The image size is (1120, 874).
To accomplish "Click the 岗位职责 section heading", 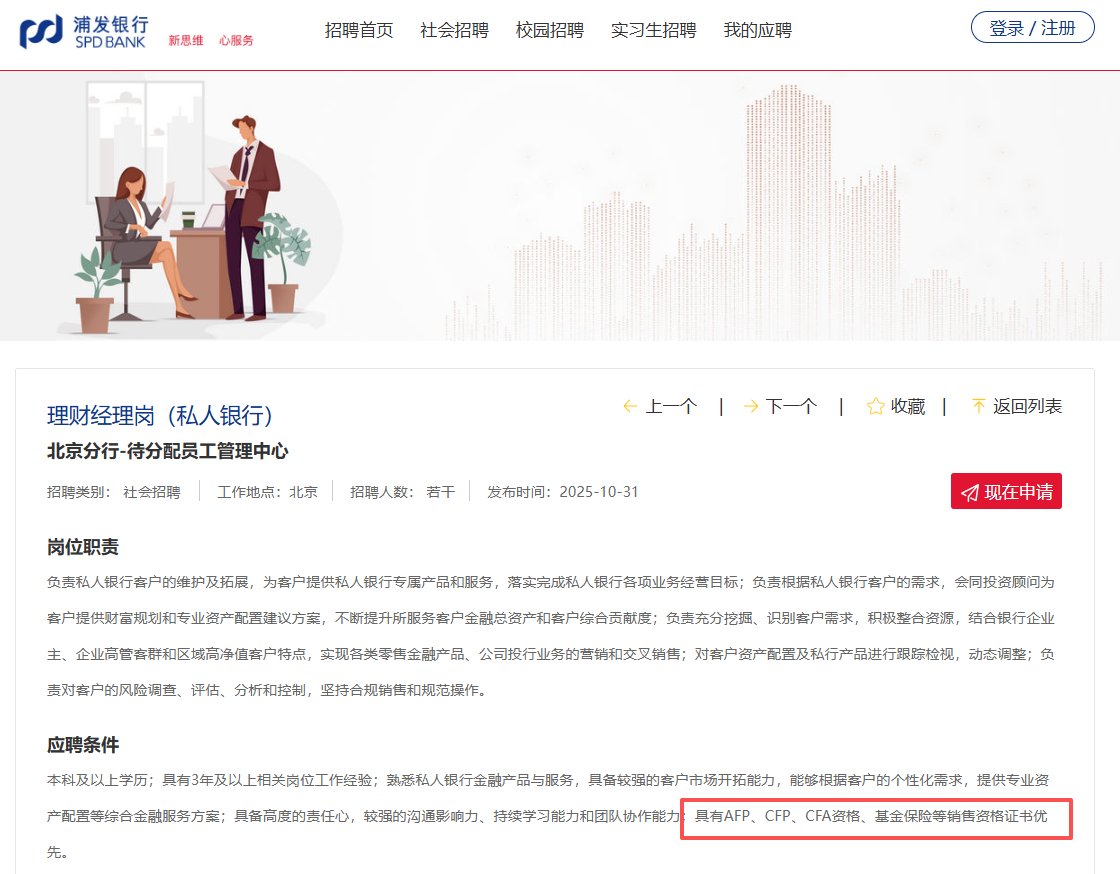I will tap(83, 547).
